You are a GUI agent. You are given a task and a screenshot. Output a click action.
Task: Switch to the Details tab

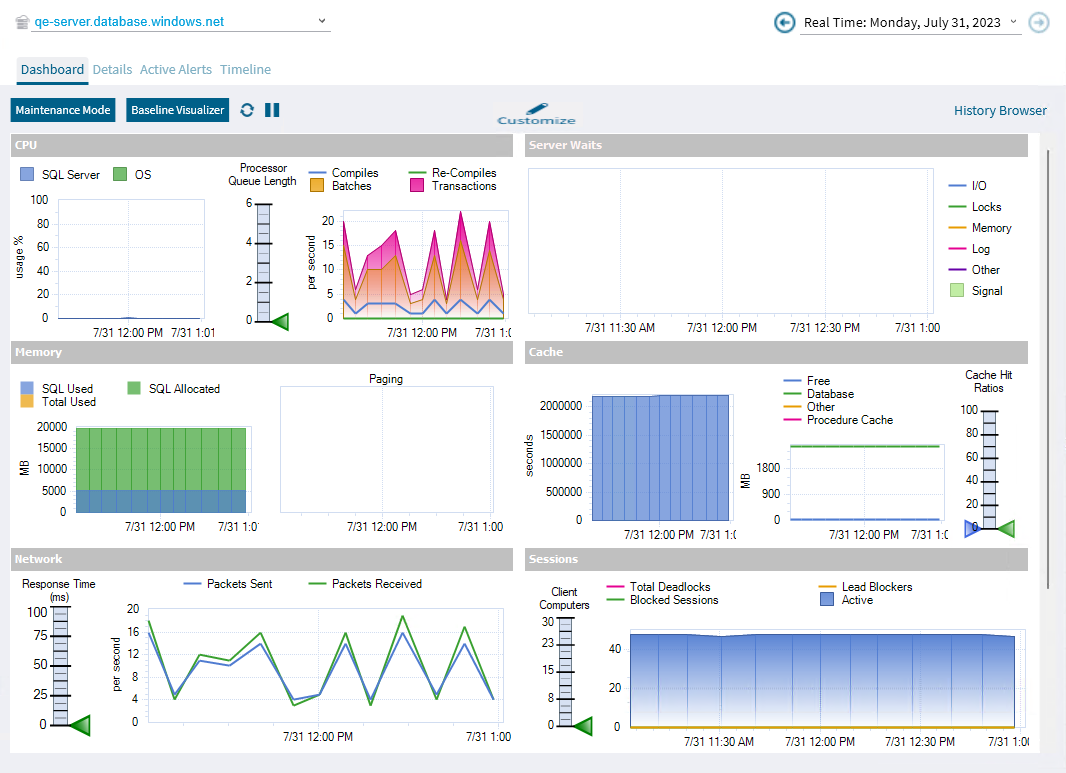pos(112,70)
